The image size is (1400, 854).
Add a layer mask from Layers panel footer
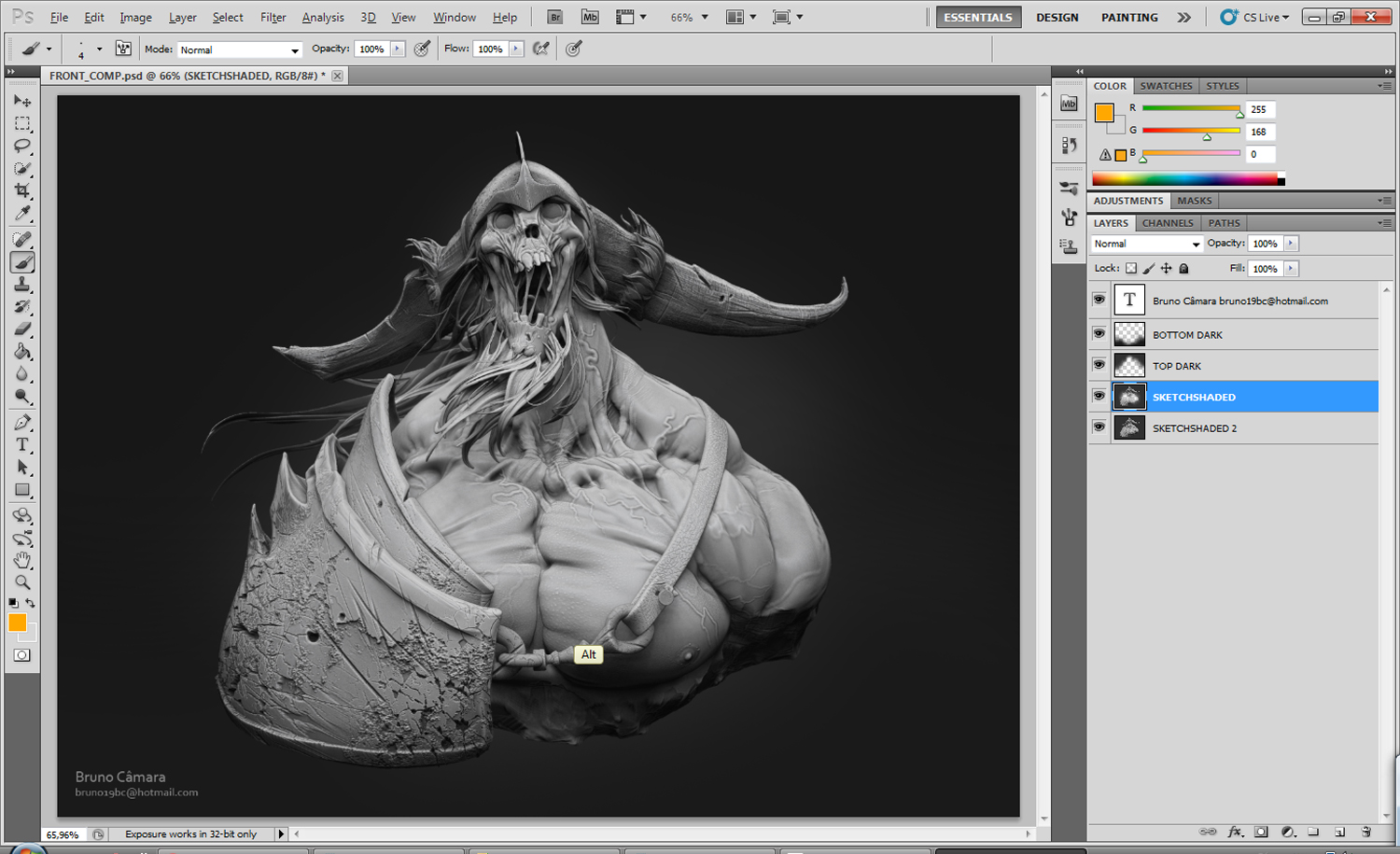pyautogui.click(x=1261, y=832)
